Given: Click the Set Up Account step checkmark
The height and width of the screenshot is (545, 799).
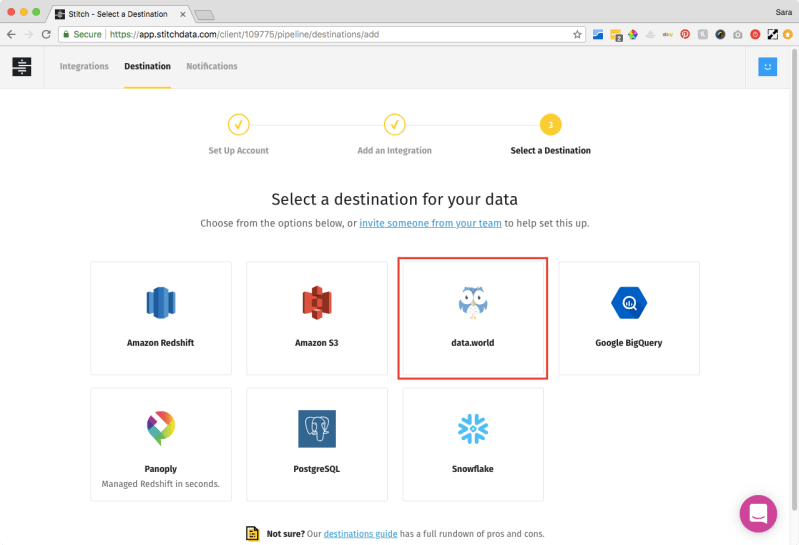Looking at the screenshot, I should [x=238, y=125].
